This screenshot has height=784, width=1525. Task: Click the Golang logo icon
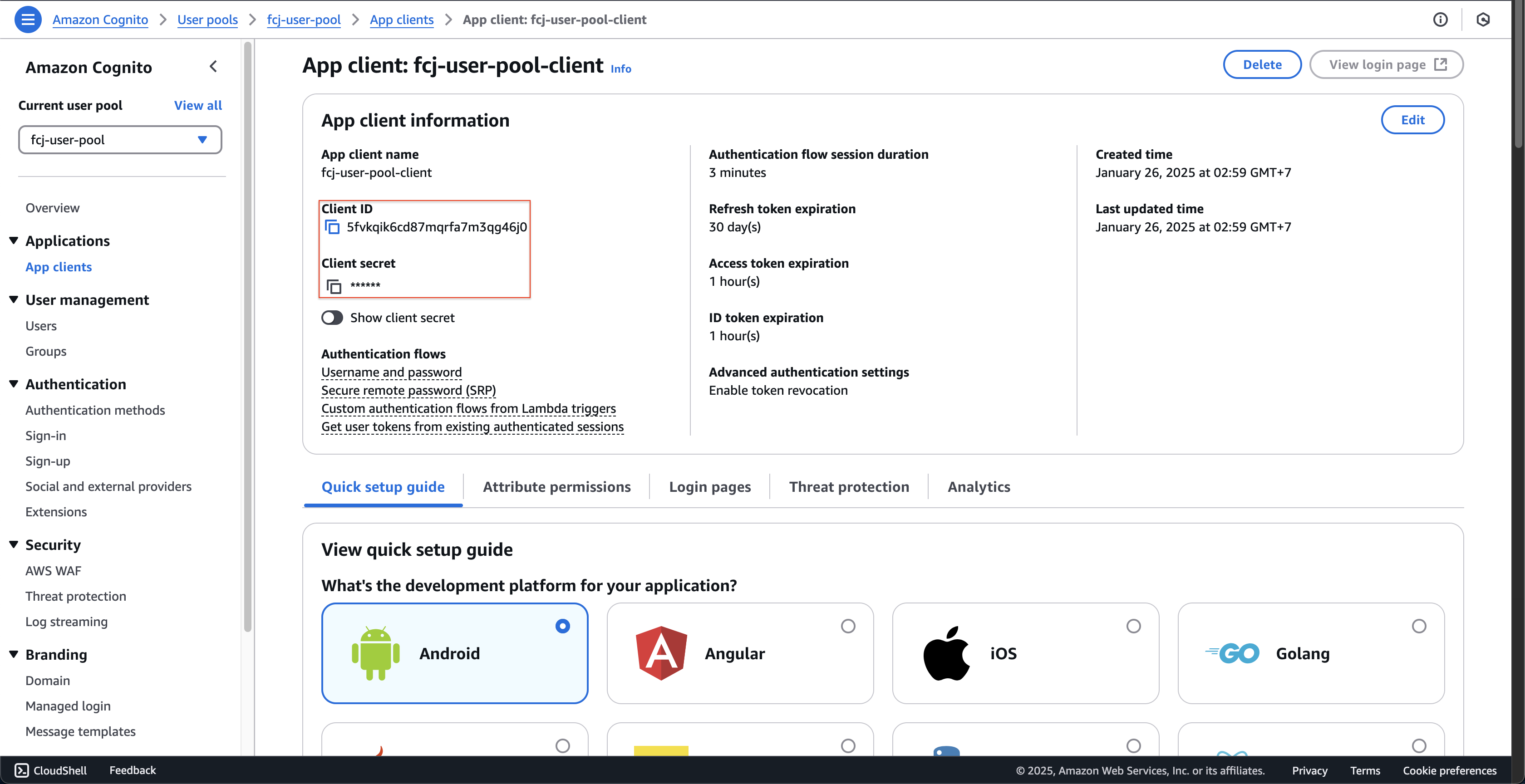(1233, 653)
